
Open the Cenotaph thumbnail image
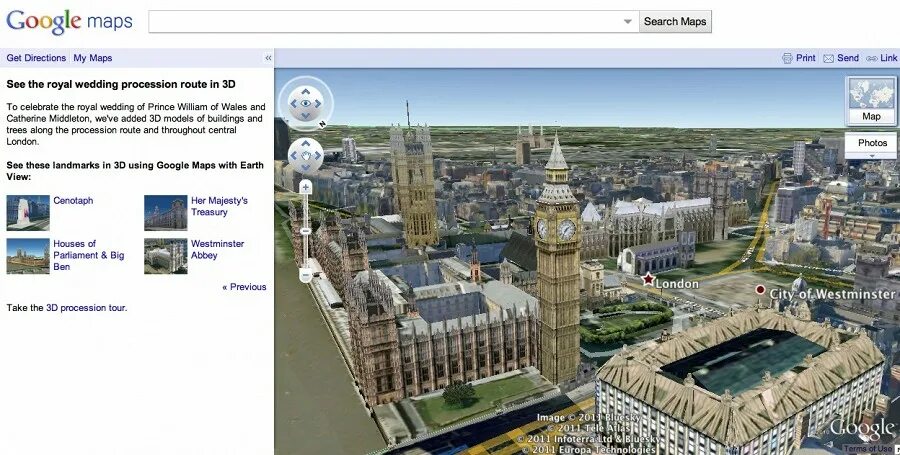coord(28,212)
